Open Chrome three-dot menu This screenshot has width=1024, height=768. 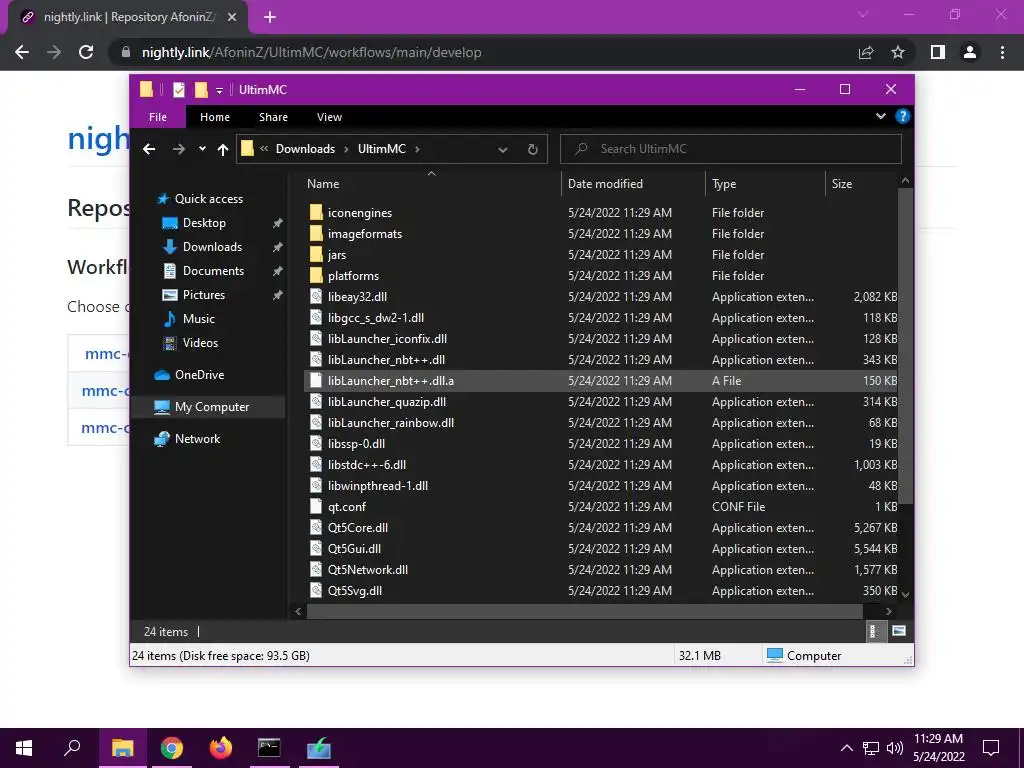tap(1002, 52)
